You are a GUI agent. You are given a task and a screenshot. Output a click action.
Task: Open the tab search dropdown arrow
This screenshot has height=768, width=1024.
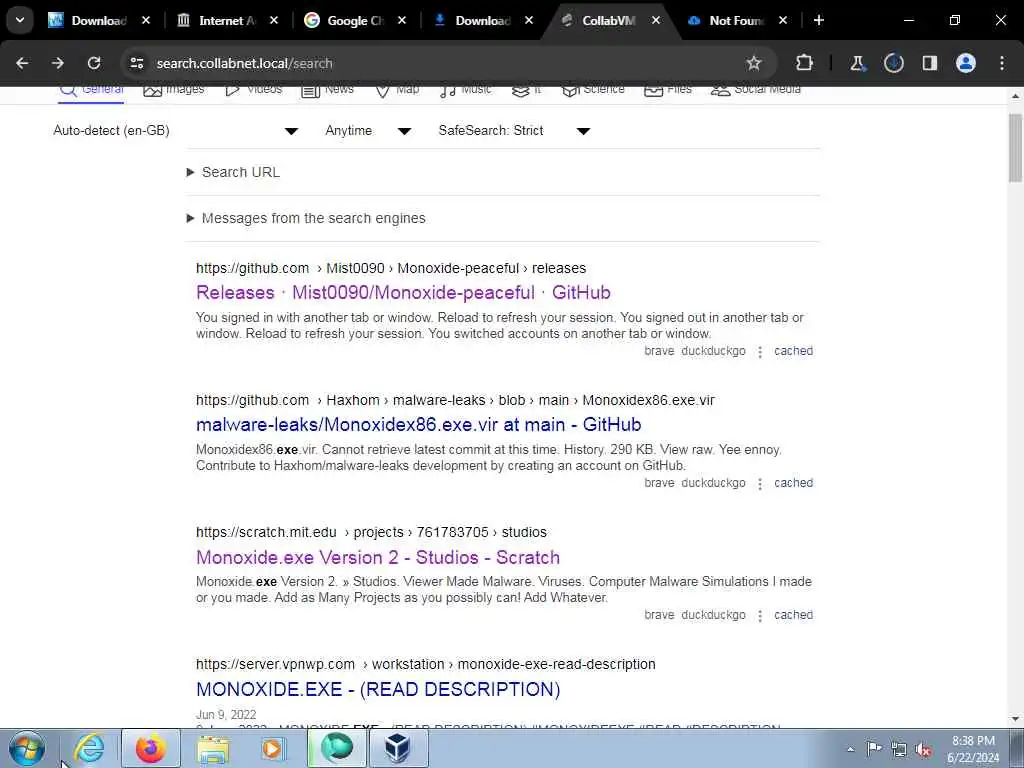[20, 20]
